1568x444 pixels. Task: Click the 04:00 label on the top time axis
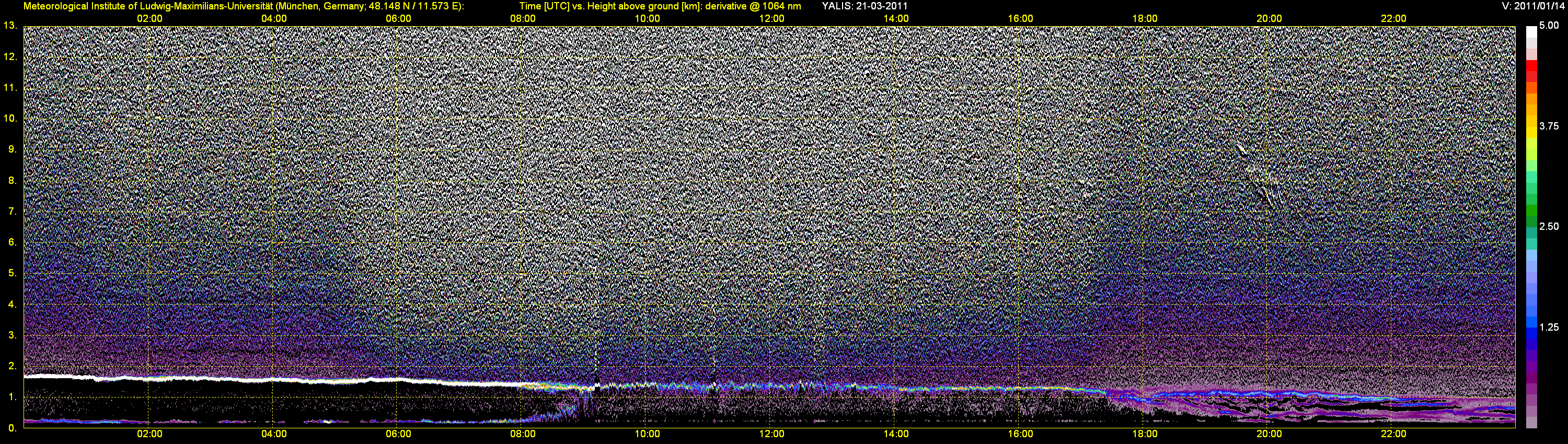point(274,19)
